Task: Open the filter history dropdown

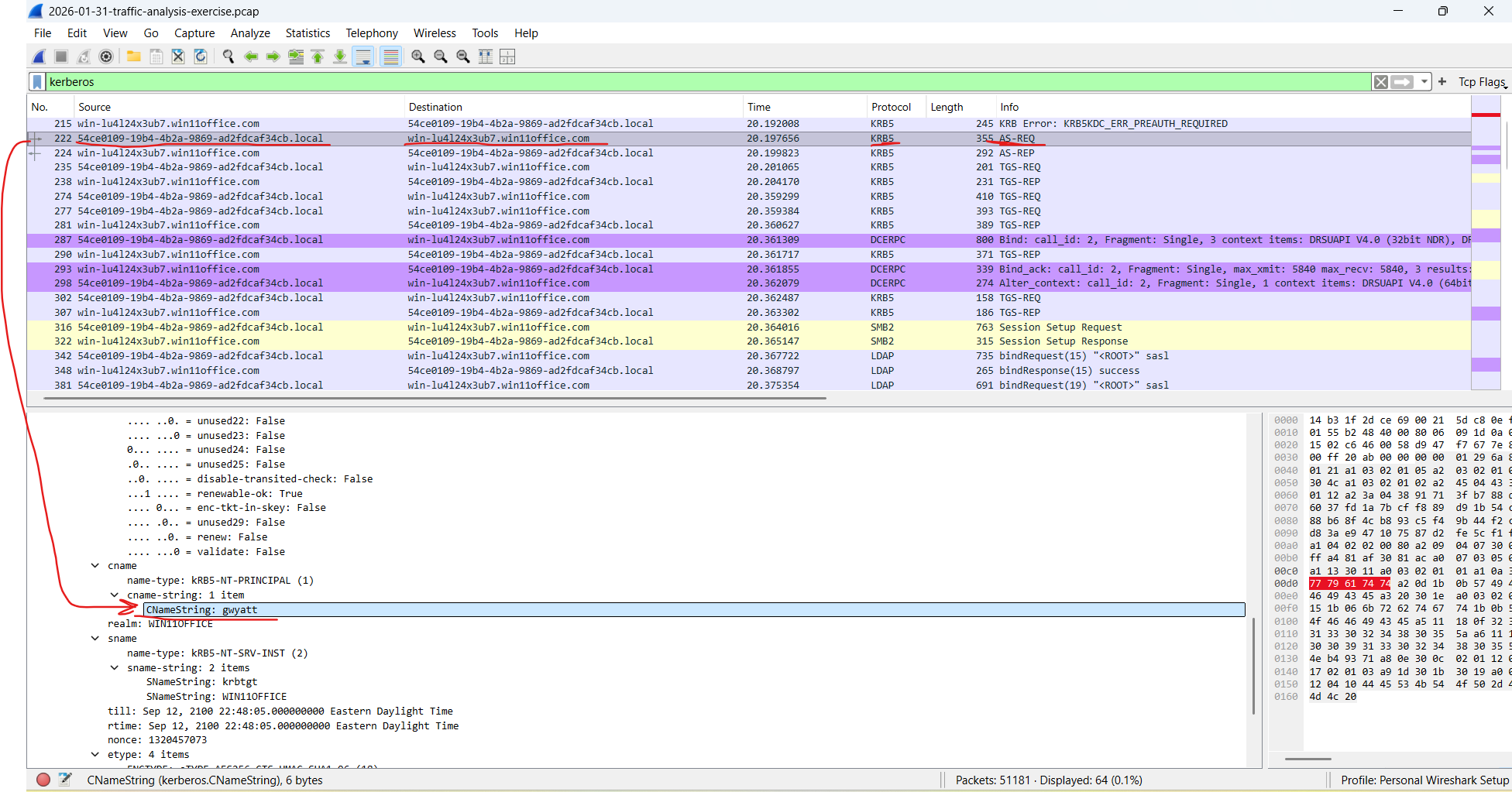Action: [x=1424, y=82]
